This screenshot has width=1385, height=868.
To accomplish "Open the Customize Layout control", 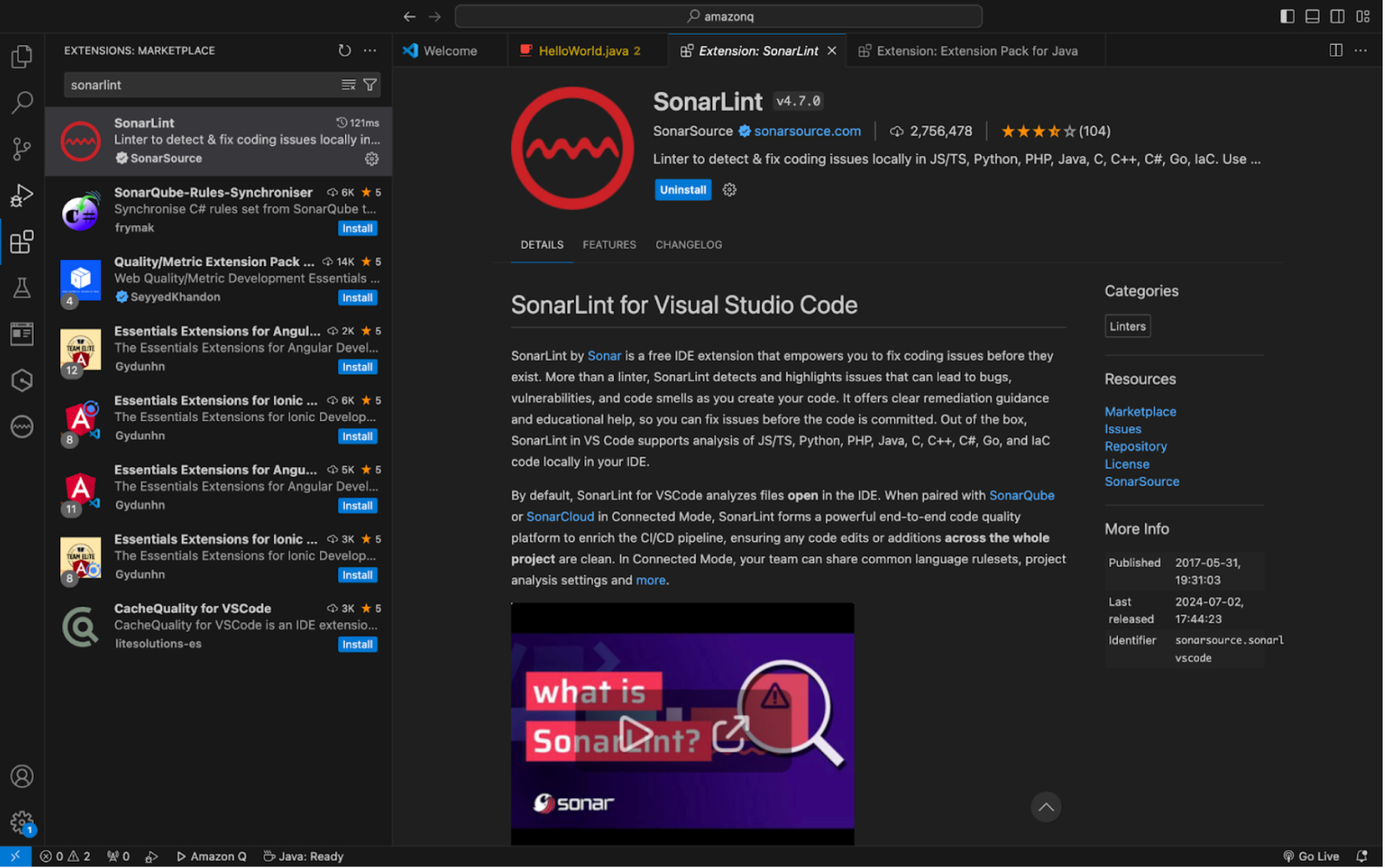I will [x=1362, y=15].
